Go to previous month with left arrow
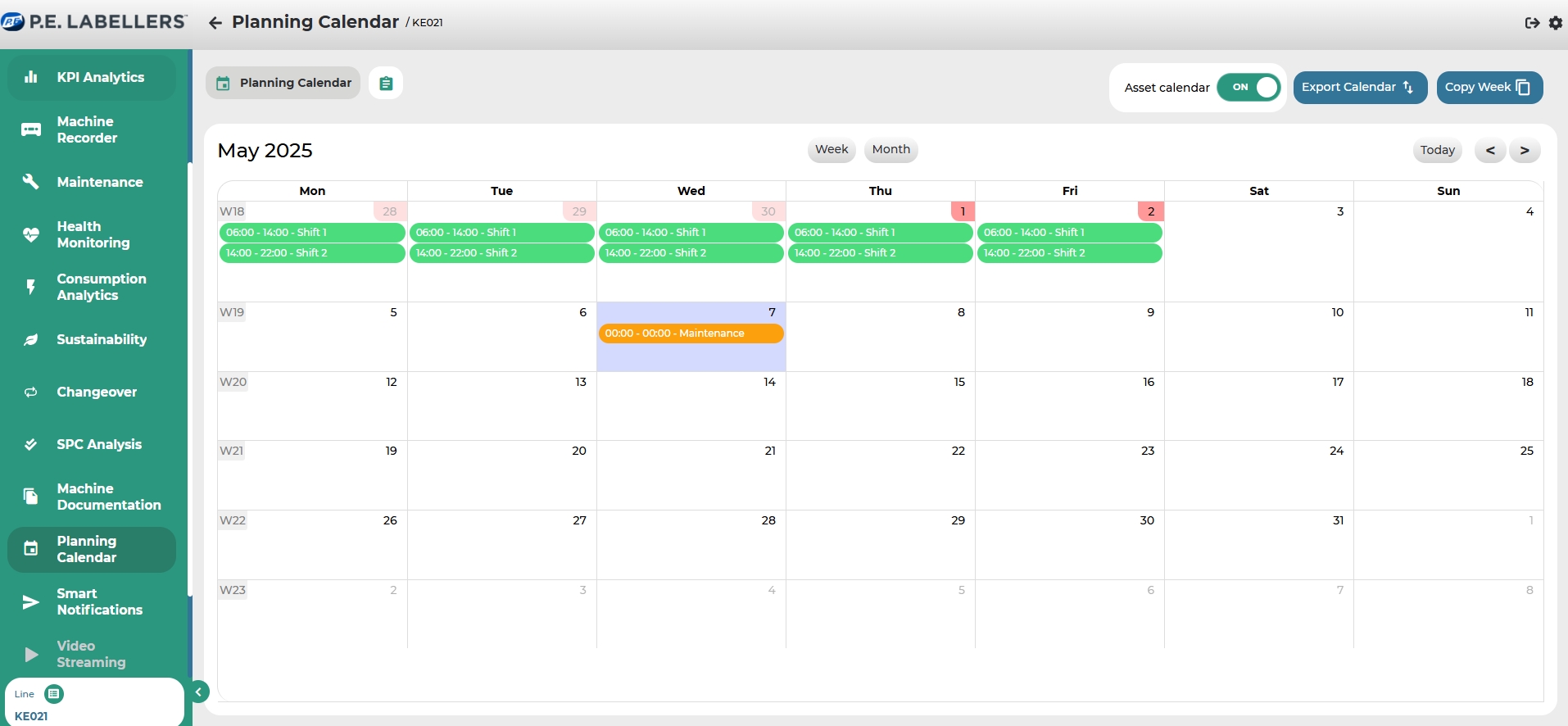 [1489, 150]
